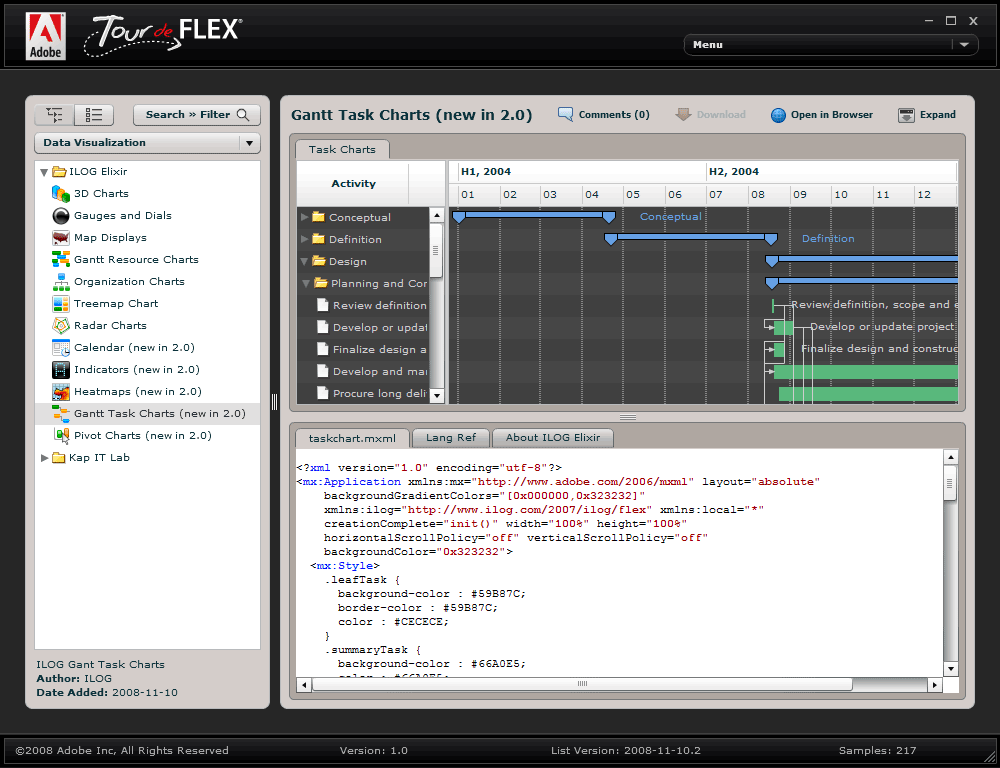Click the Expand panel icon

click(906, 115)
